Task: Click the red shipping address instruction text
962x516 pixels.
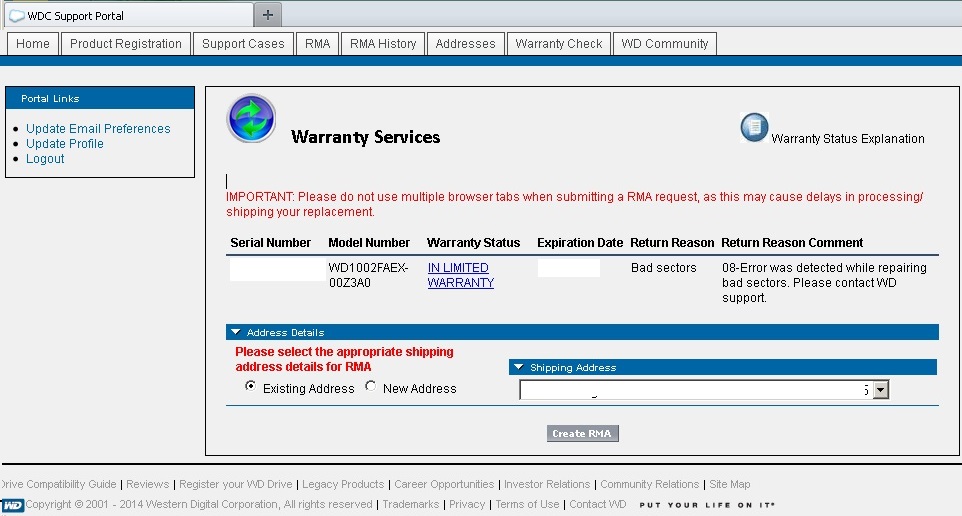Action: pyautogui.click(x=344, y=359)
